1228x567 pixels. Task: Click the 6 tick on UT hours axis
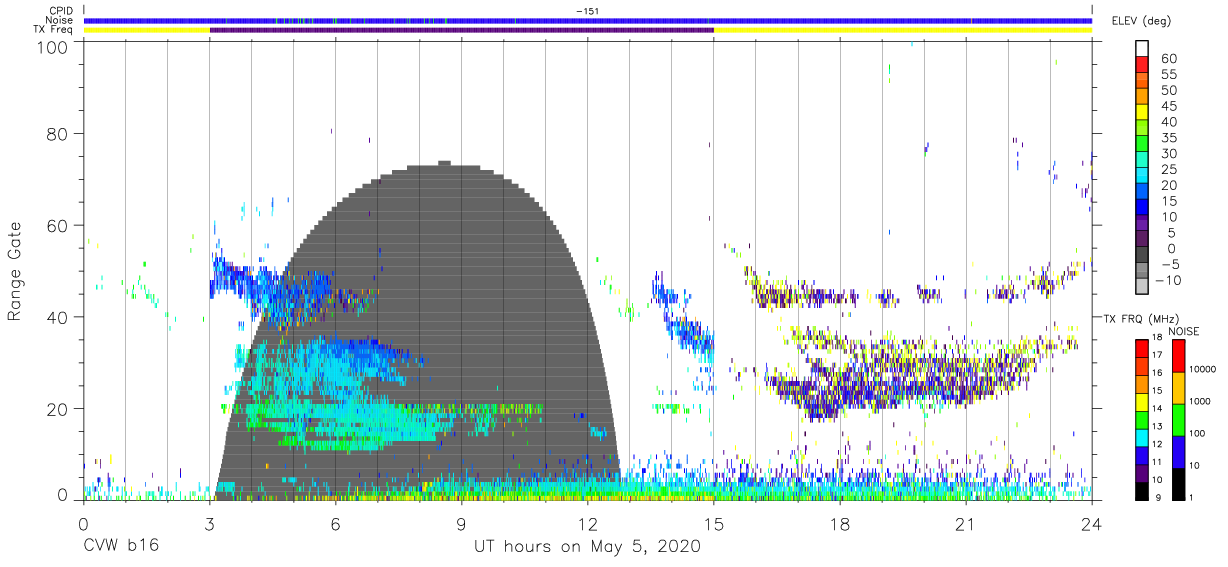tap(336, 525)
